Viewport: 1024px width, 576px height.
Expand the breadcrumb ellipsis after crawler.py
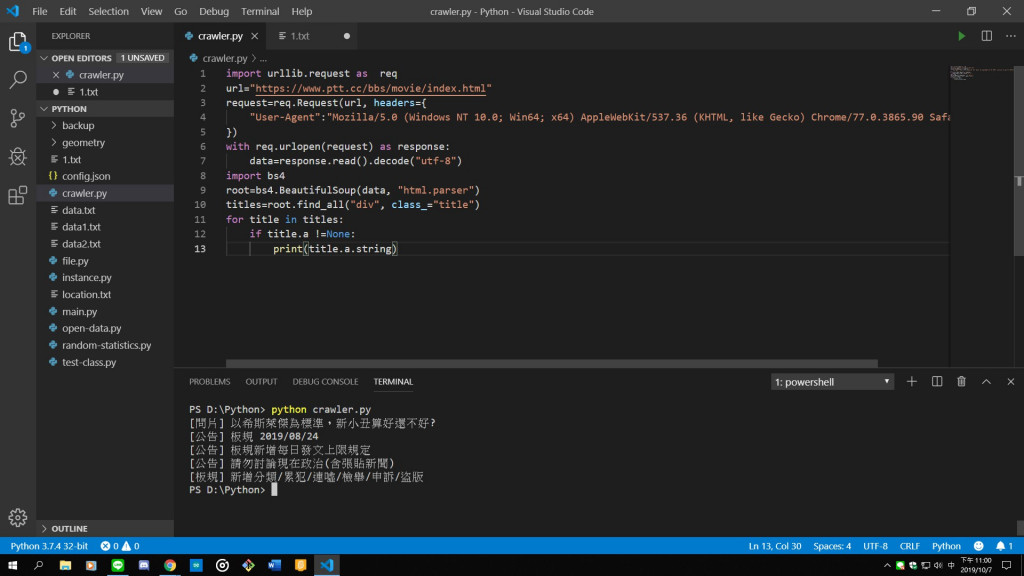tap(263, 58)
